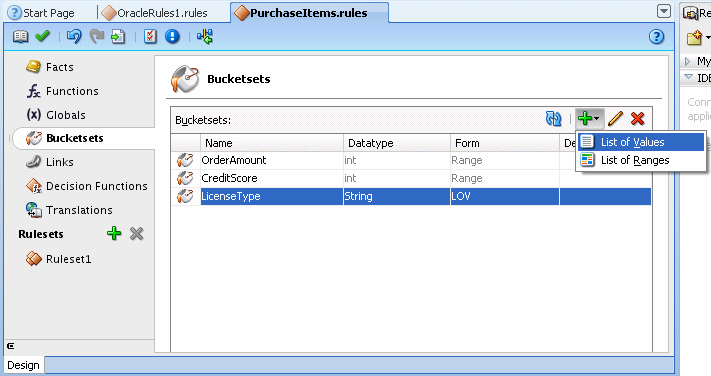Expand the My section in right panel

[x=688, y=61]
